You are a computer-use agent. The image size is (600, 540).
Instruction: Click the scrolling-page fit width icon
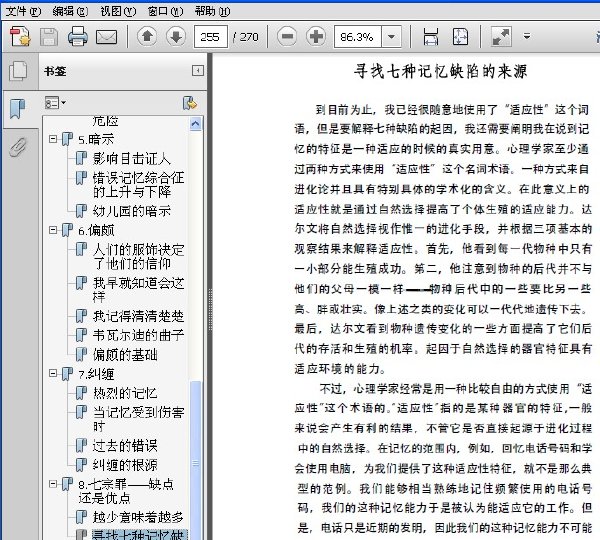pyautogui.click(x=431, y=37)
